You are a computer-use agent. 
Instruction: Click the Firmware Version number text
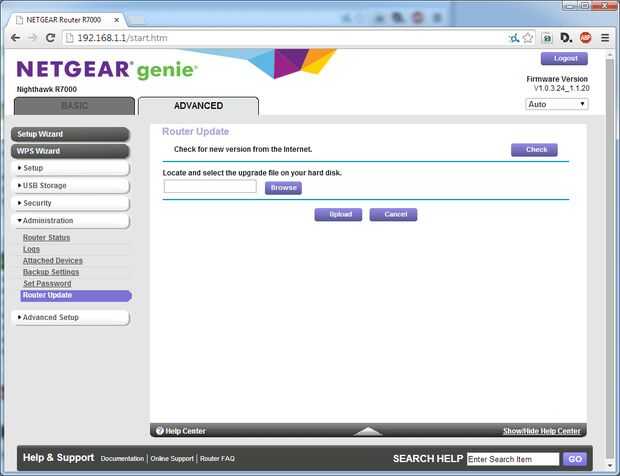tap(561, 89)
